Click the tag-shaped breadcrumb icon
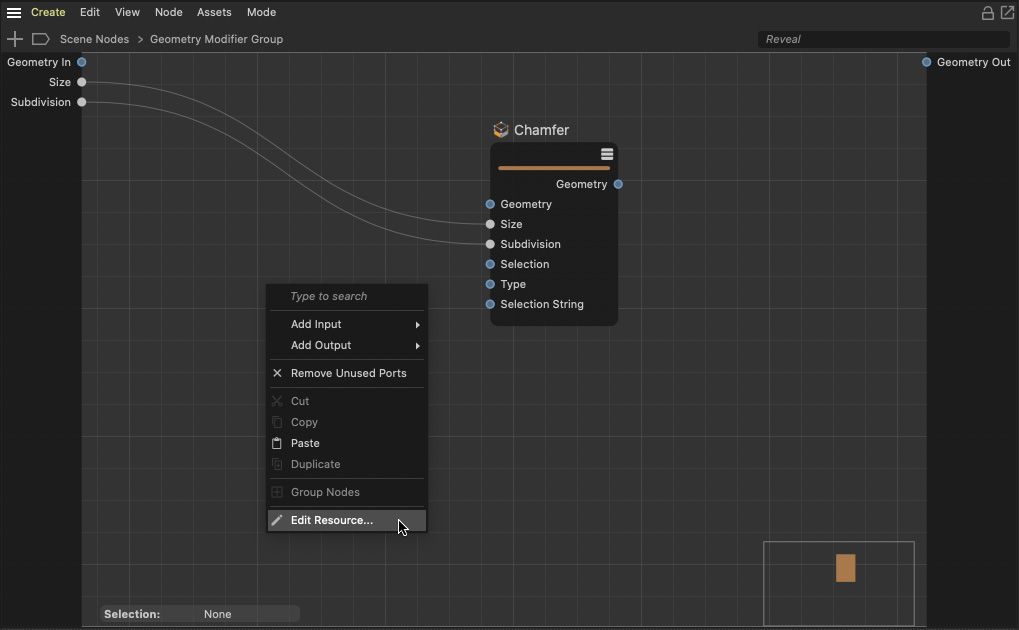Viewport: 1019px width, 630px height. [41, 39]
